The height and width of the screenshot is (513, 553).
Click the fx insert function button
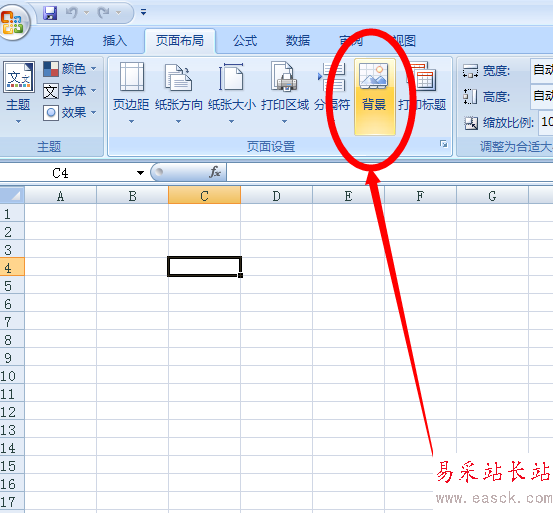click(215, 172)
